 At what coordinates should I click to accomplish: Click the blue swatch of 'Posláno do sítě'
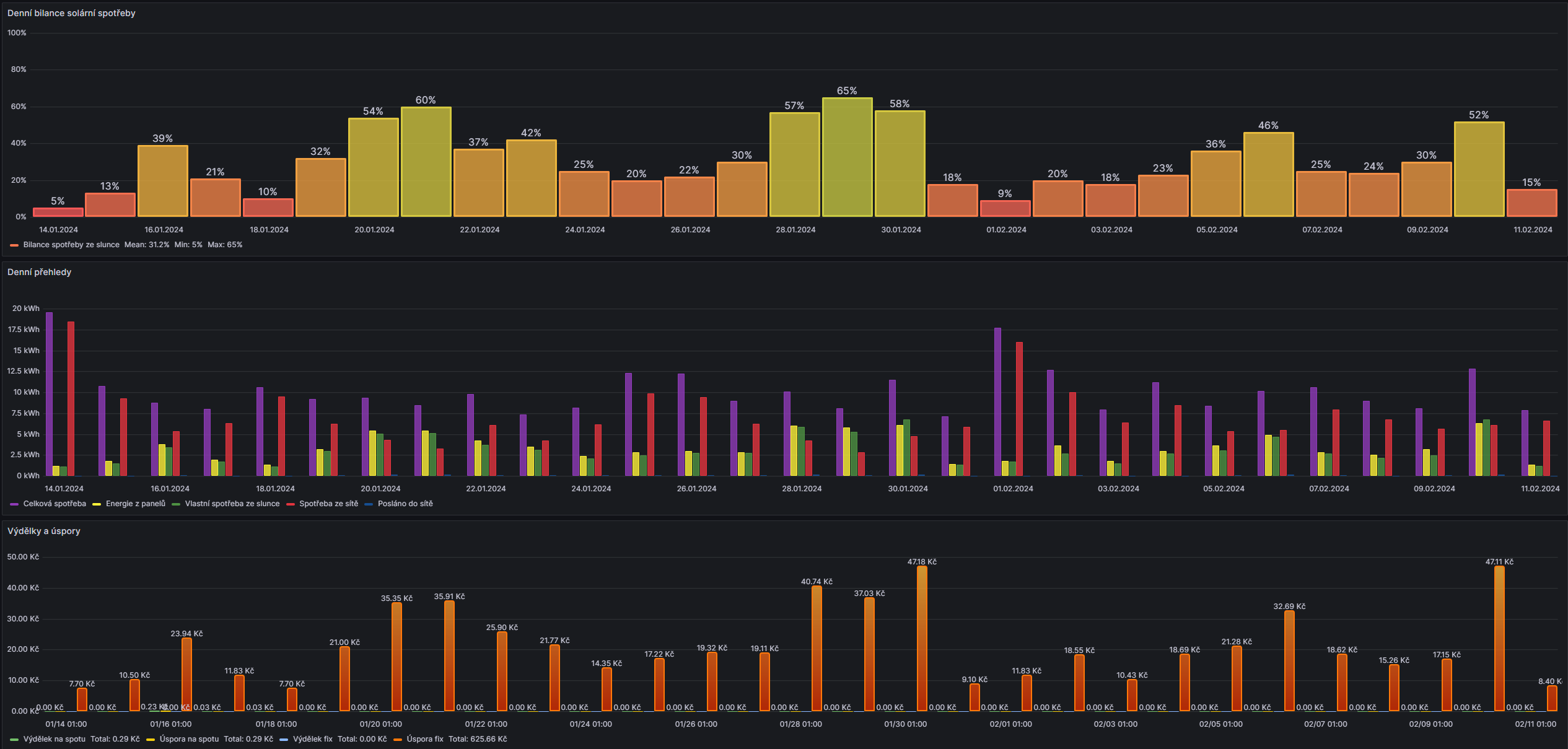point(369,504)
